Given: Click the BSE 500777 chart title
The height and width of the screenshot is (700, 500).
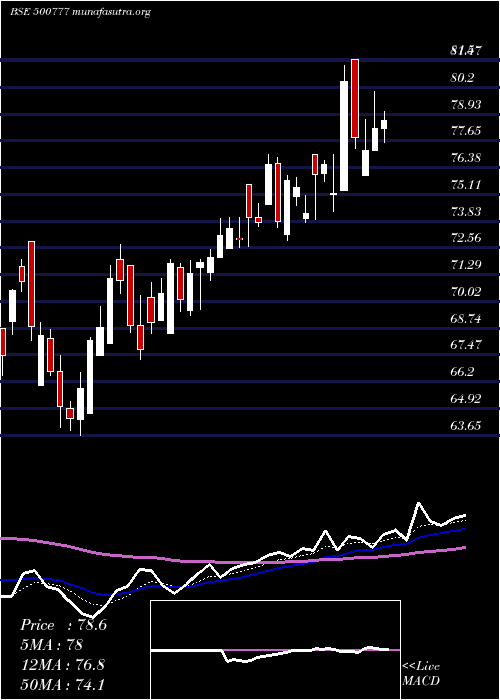Looking at the screenshot, I should 80,12.
